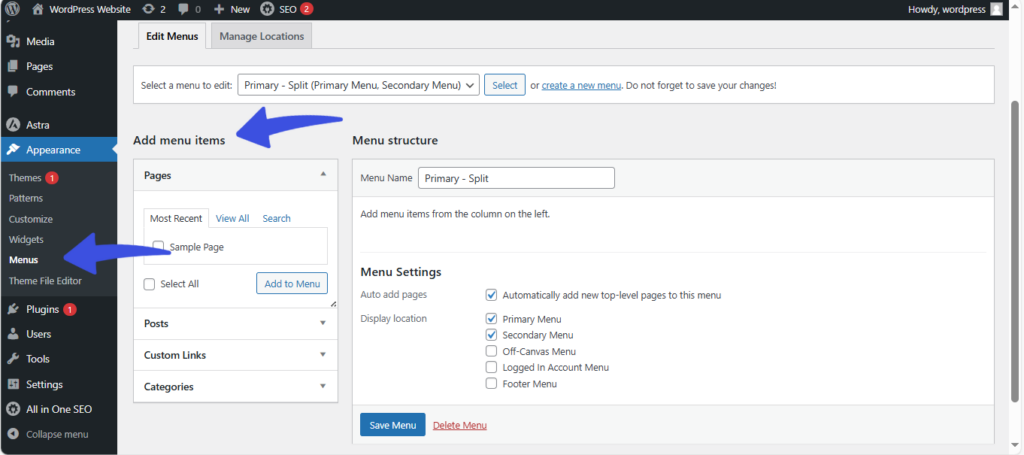Click the Select button
The image size is (1024, 455).
505,85
